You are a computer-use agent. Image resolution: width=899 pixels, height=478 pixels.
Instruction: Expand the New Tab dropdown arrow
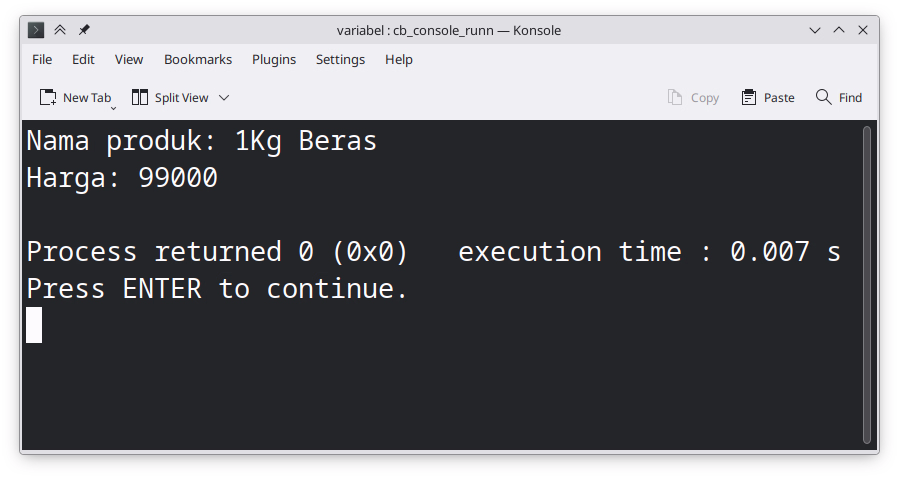[113, 106]
